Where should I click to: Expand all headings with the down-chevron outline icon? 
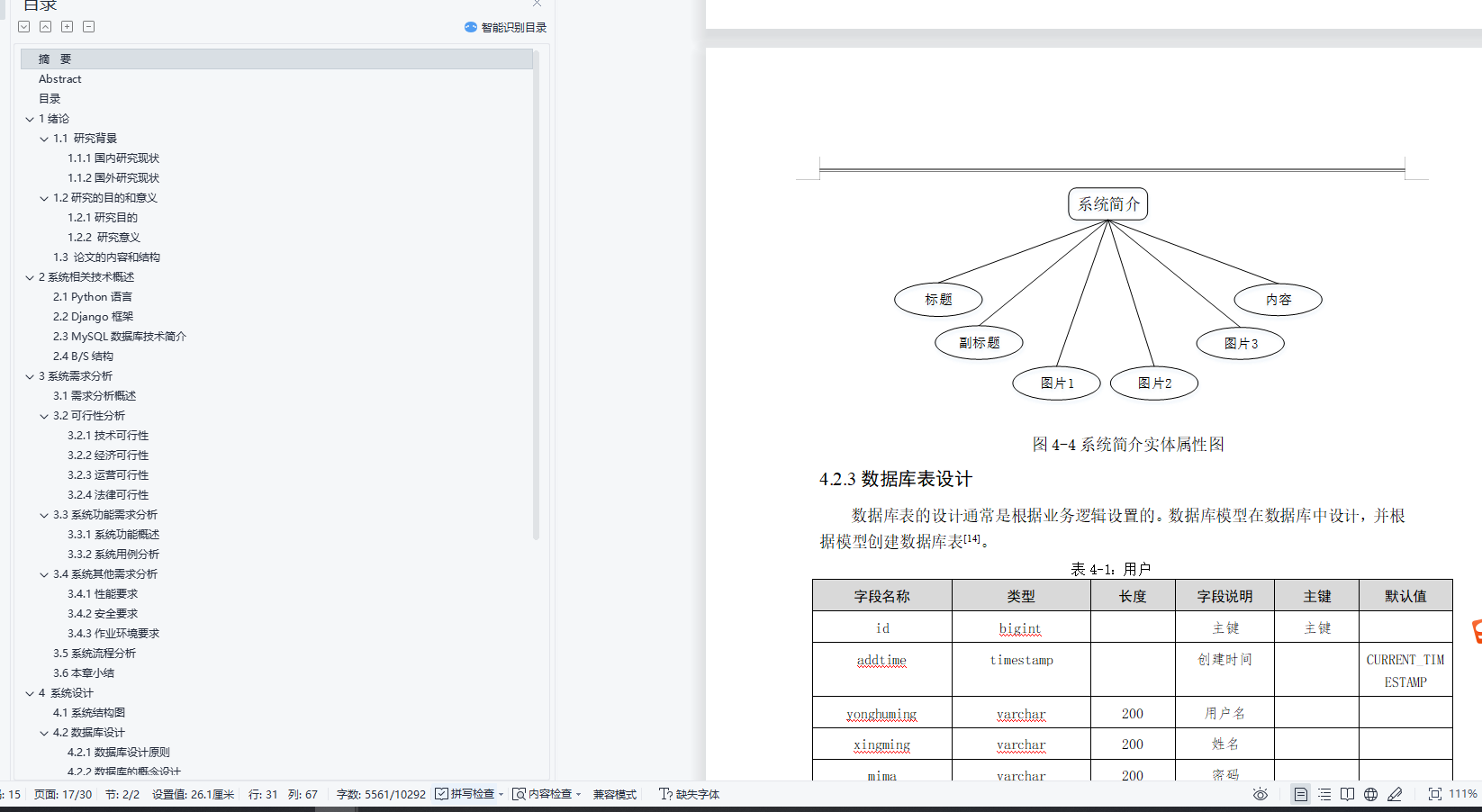(24, 27)
